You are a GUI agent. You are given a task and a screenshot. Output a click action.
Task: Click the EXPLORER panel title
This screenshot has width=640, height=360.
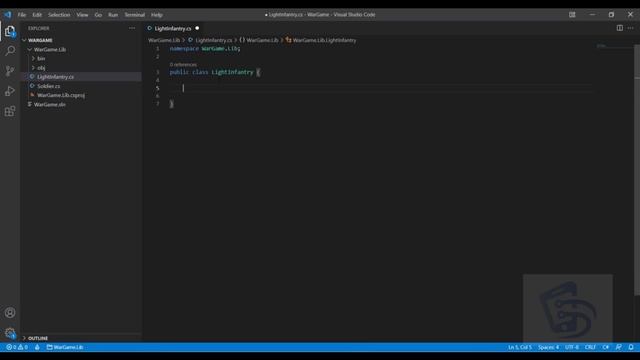pos(39,28)
